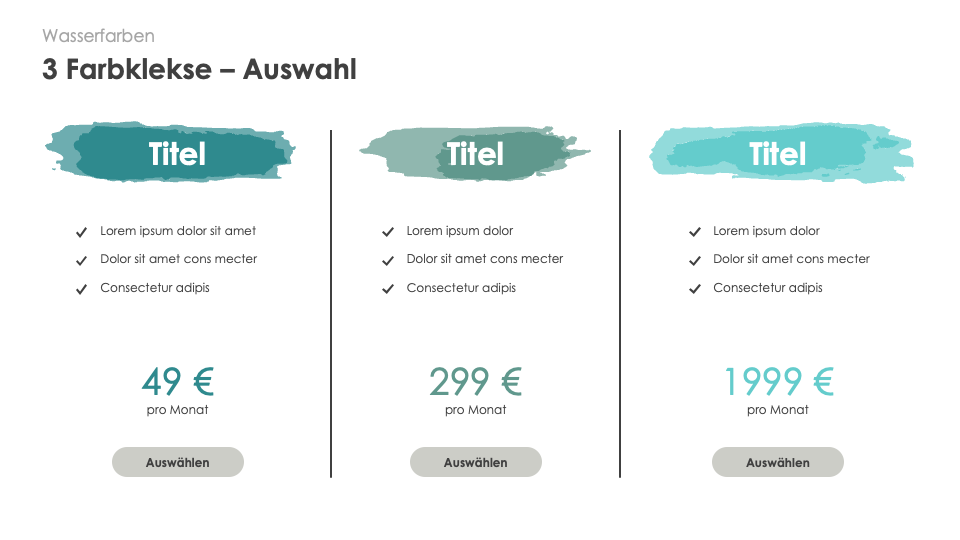The width and height of the screenshot is (960, 540).
Task: Click the 'Lorem ipsum dolor' checkmark in the 1999 € plan
Action: (x=695, y=232)
